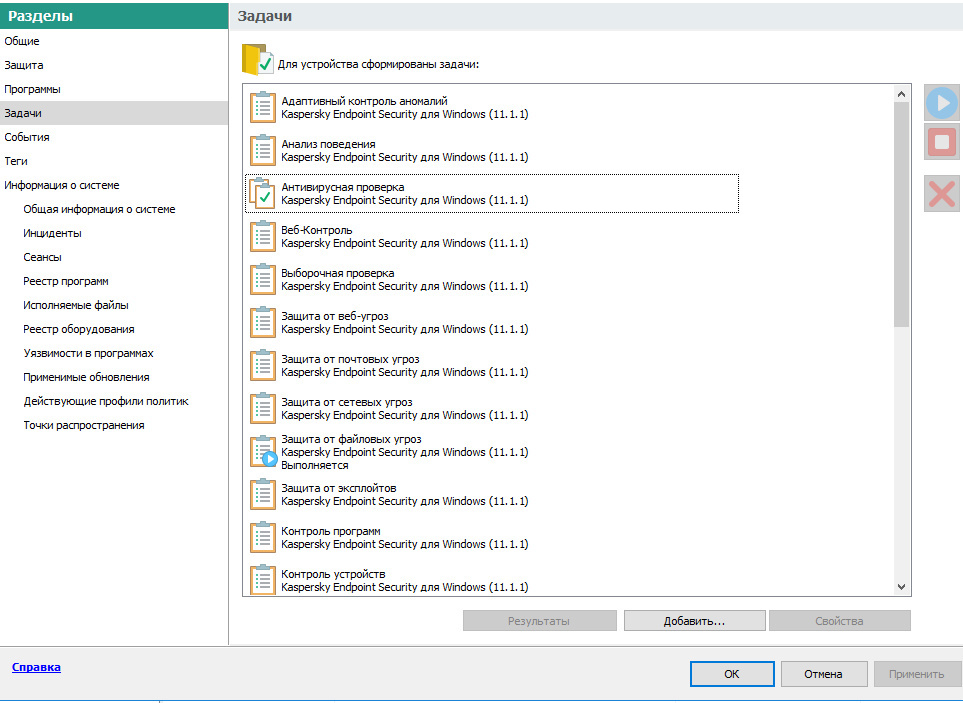Click the Свойства button
Image resolution: width=963 pixels, height=703 pixels.
coord(840,621)
